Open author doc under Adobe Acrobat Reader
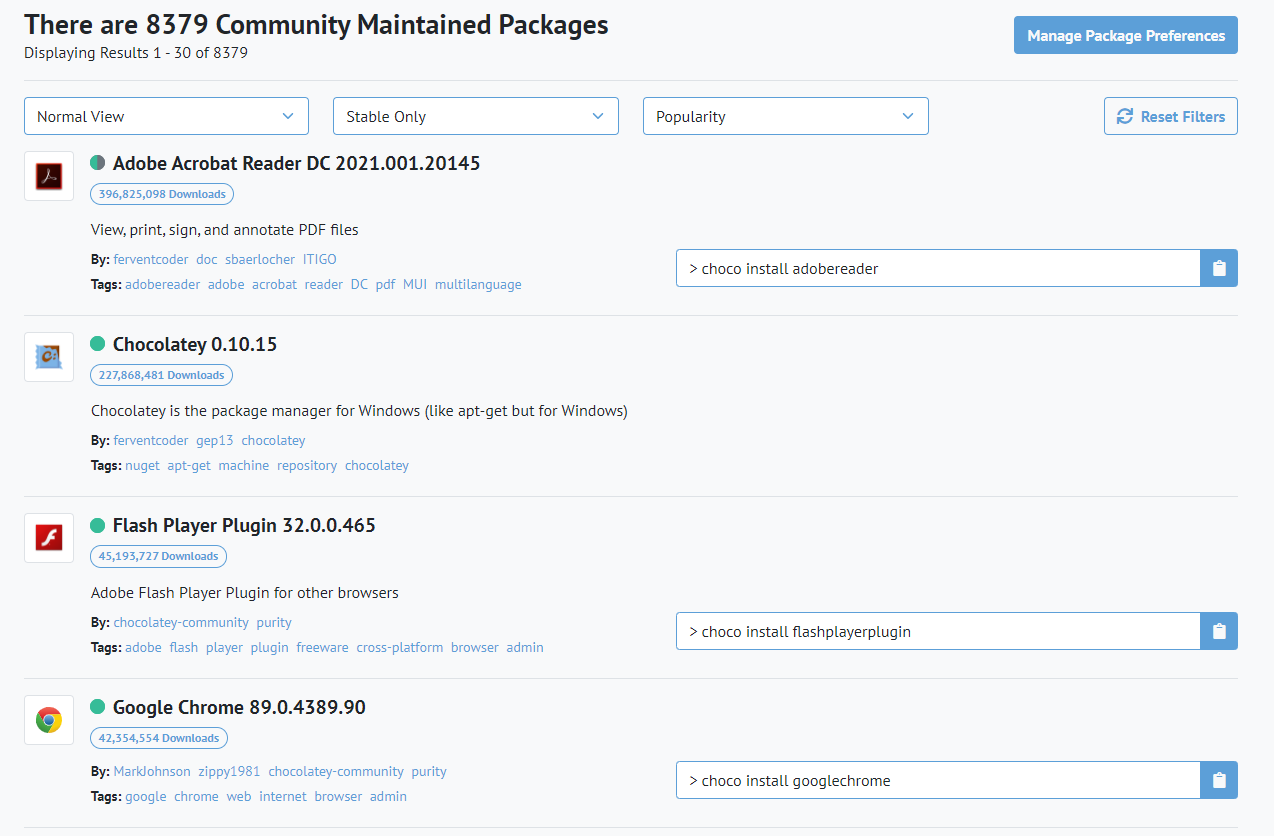Viewport: 1274px width, 836px height. tap(206, 259)
